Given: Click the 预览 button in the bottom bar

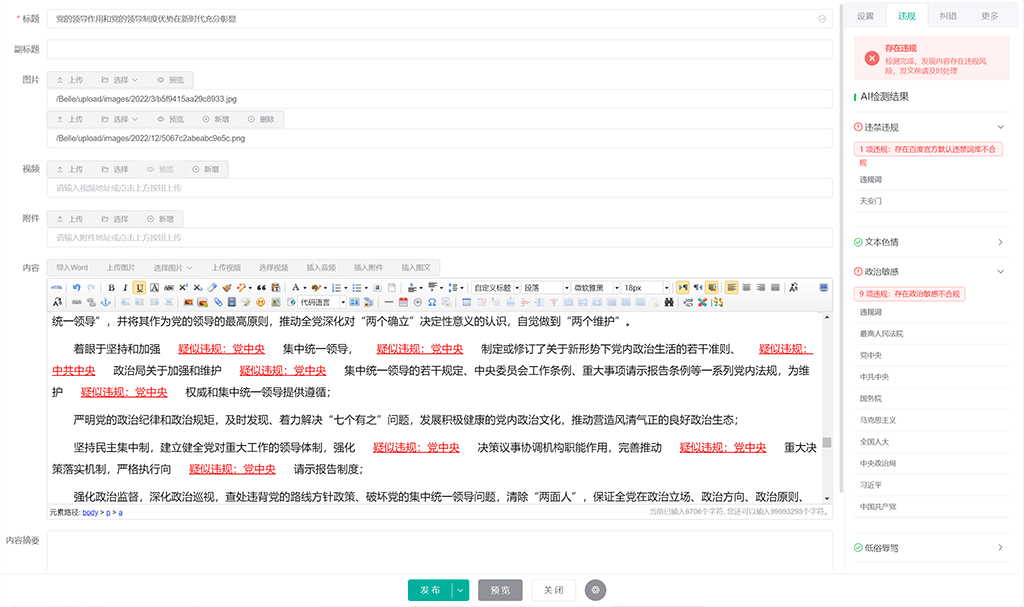Looking at the screenshot, I should (500, 590).
